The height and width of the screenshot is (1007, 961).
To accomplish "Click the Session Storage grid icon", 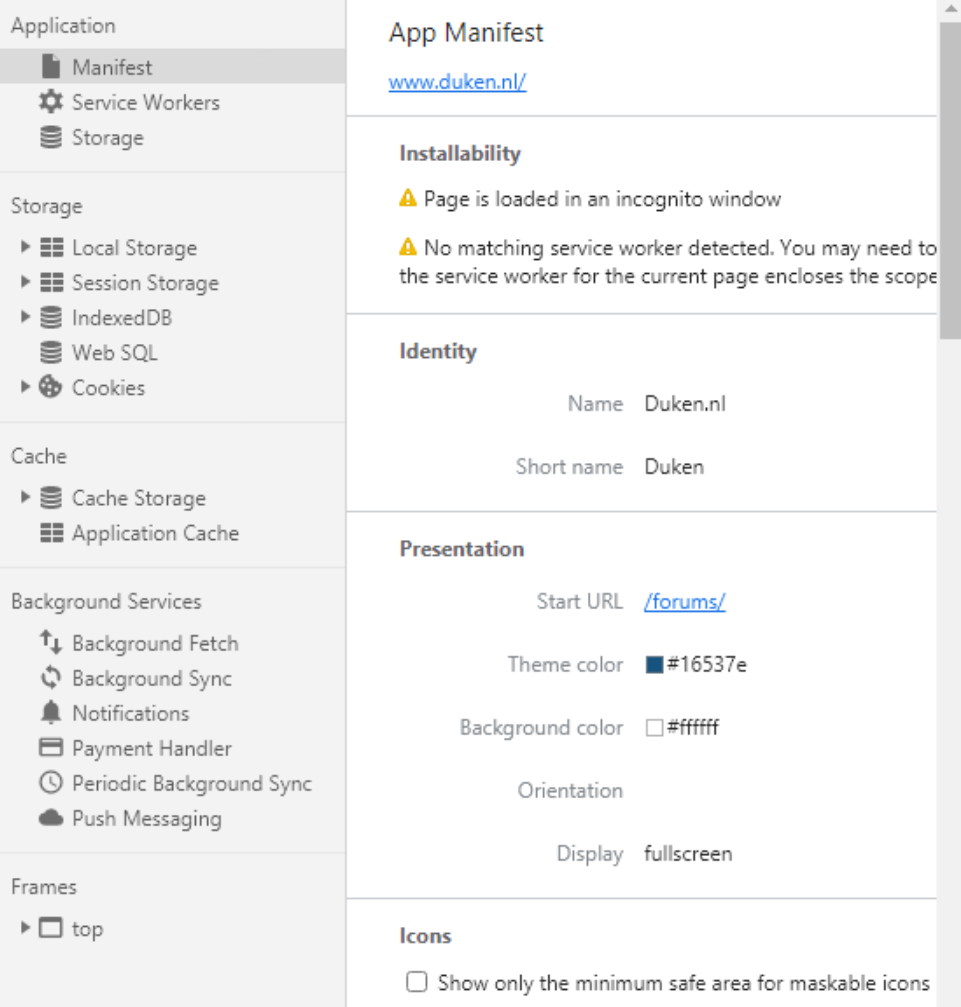I will tap(51, 283).
